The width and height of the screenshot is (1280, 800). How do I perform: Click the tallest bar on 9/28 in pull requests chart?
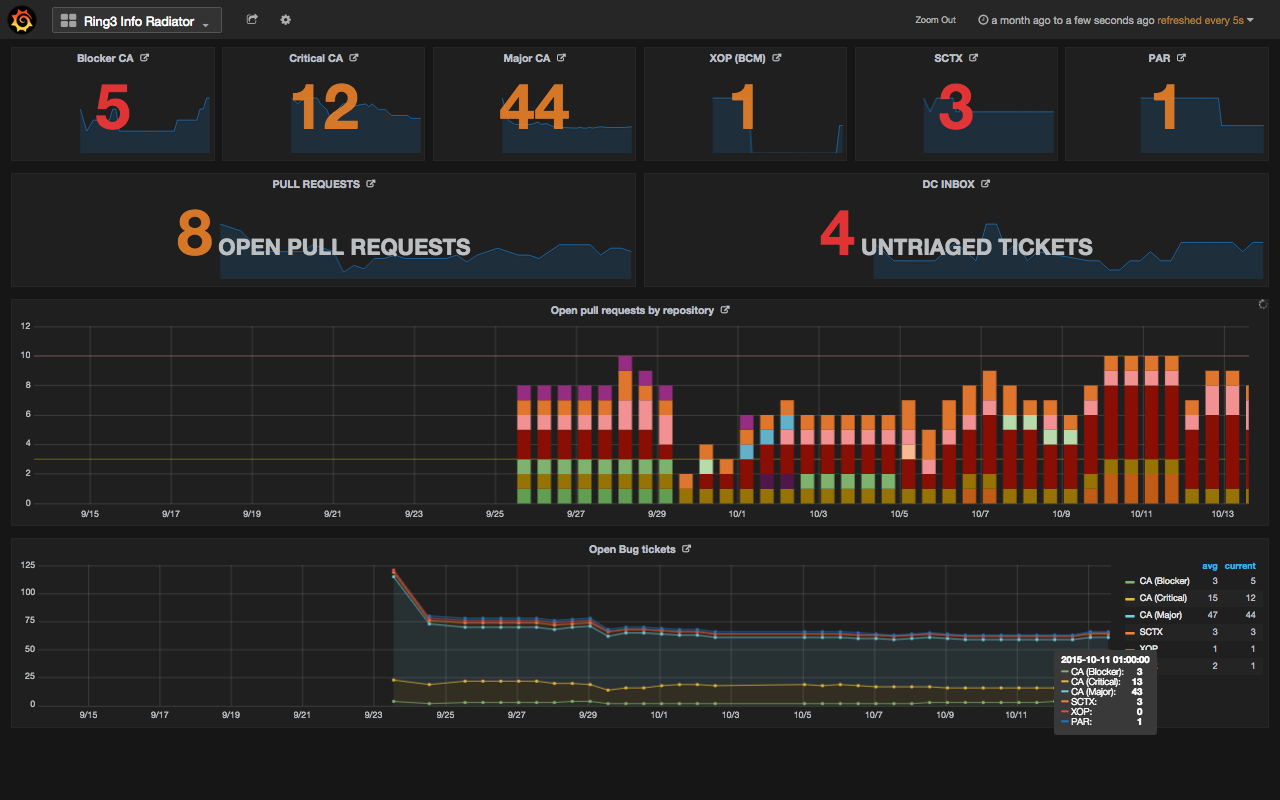[625, 429]
